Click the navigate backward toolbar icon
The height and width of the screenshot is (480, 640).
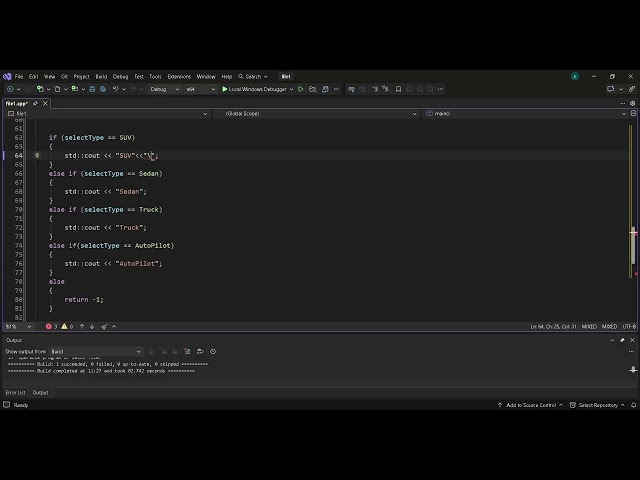[11, 89]
